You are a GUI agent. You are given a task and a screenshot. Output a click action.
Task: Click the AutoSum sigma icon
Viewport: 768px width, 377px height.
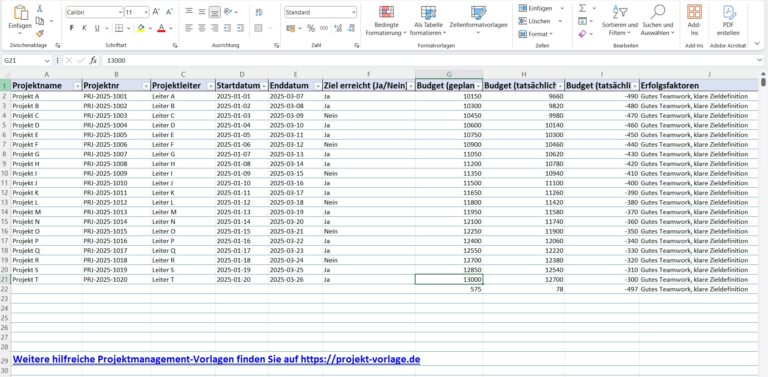(x=582, y=8)
